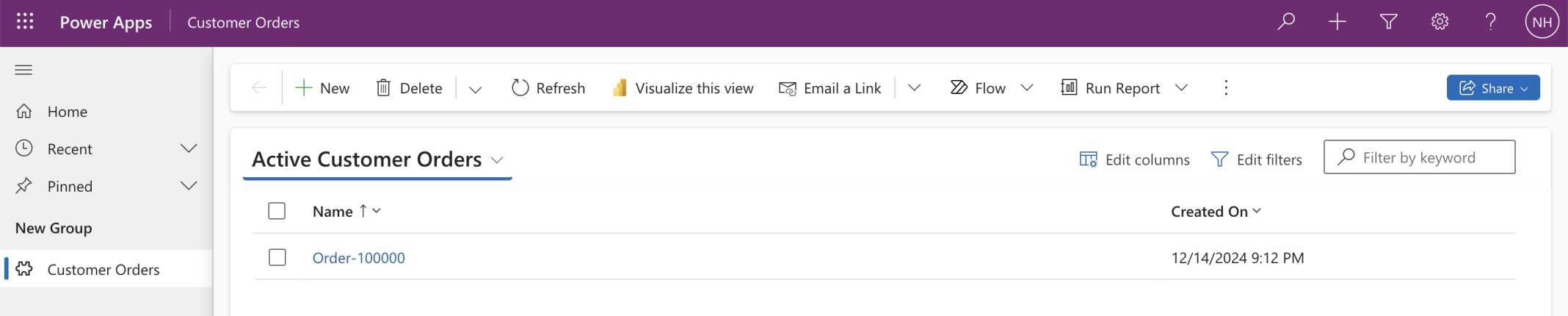Open the Flow dropdown arrow
This screenshot has height=316, width=1568.
[1027, 88]
